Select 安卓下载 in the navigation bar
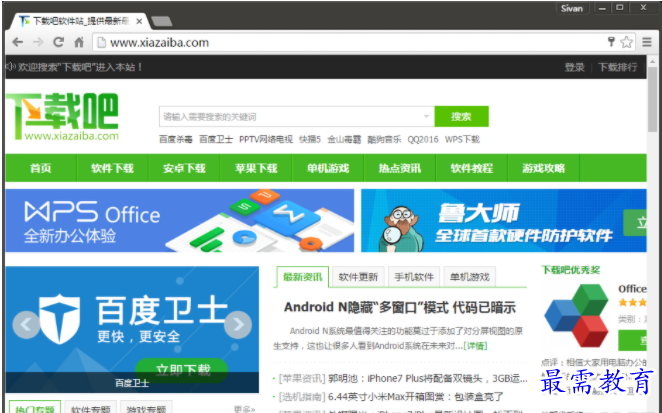The width and height of the screenshot is (662, 413). click(x=184, y=168)
